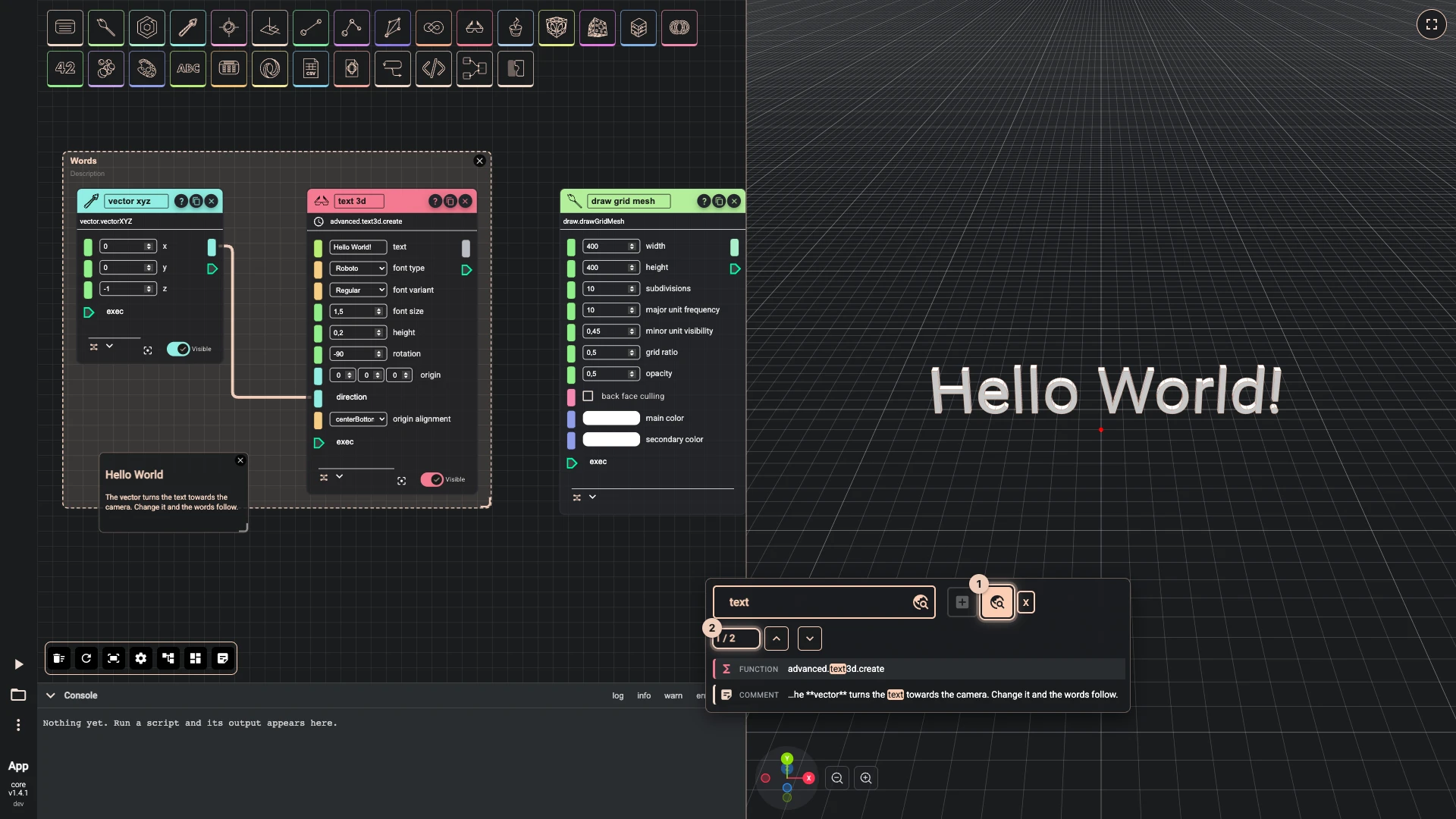Click the code brackets icon in toolbar
The height and width of the screenshot is (819, 1456).
point(434,69)
